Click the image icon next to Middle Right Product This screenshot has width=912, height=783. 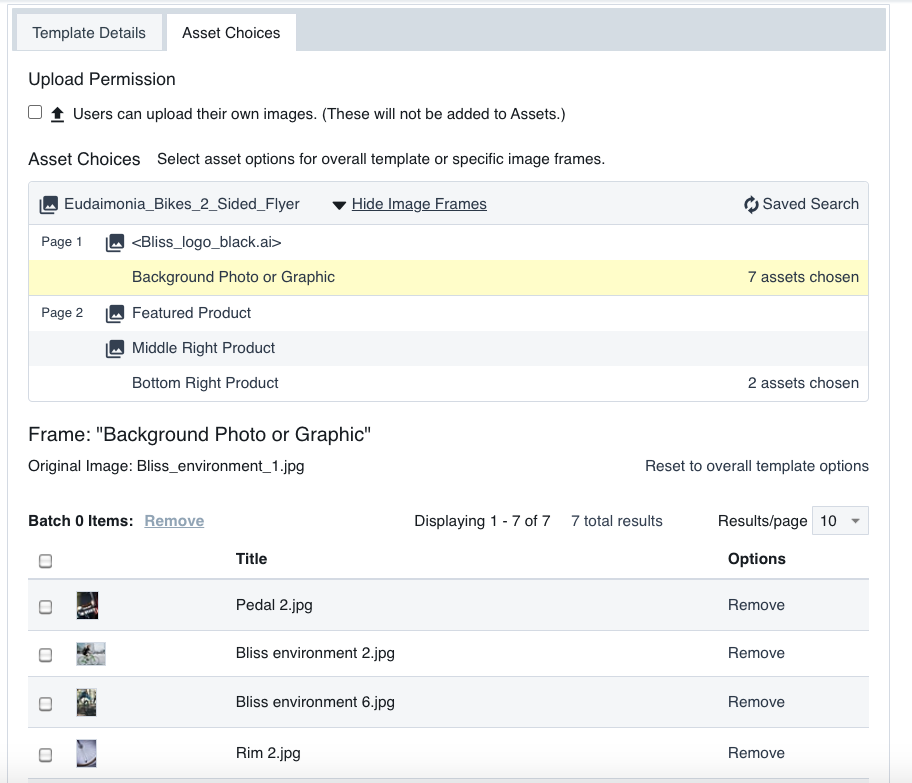point(115,348)
